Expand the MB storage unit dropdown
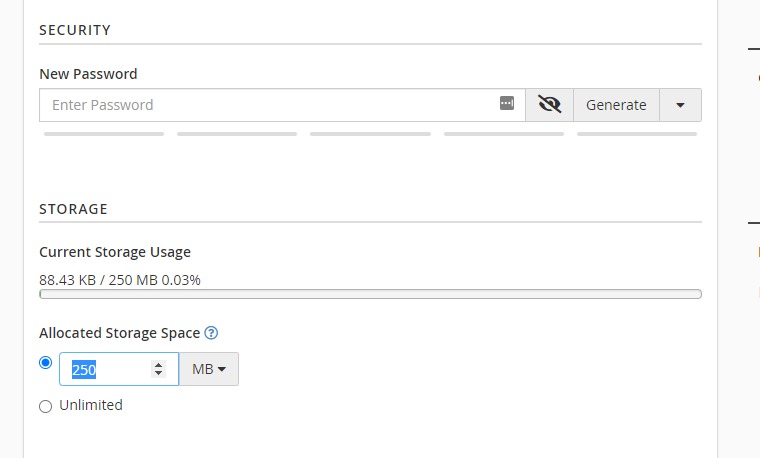 [209, 369]
